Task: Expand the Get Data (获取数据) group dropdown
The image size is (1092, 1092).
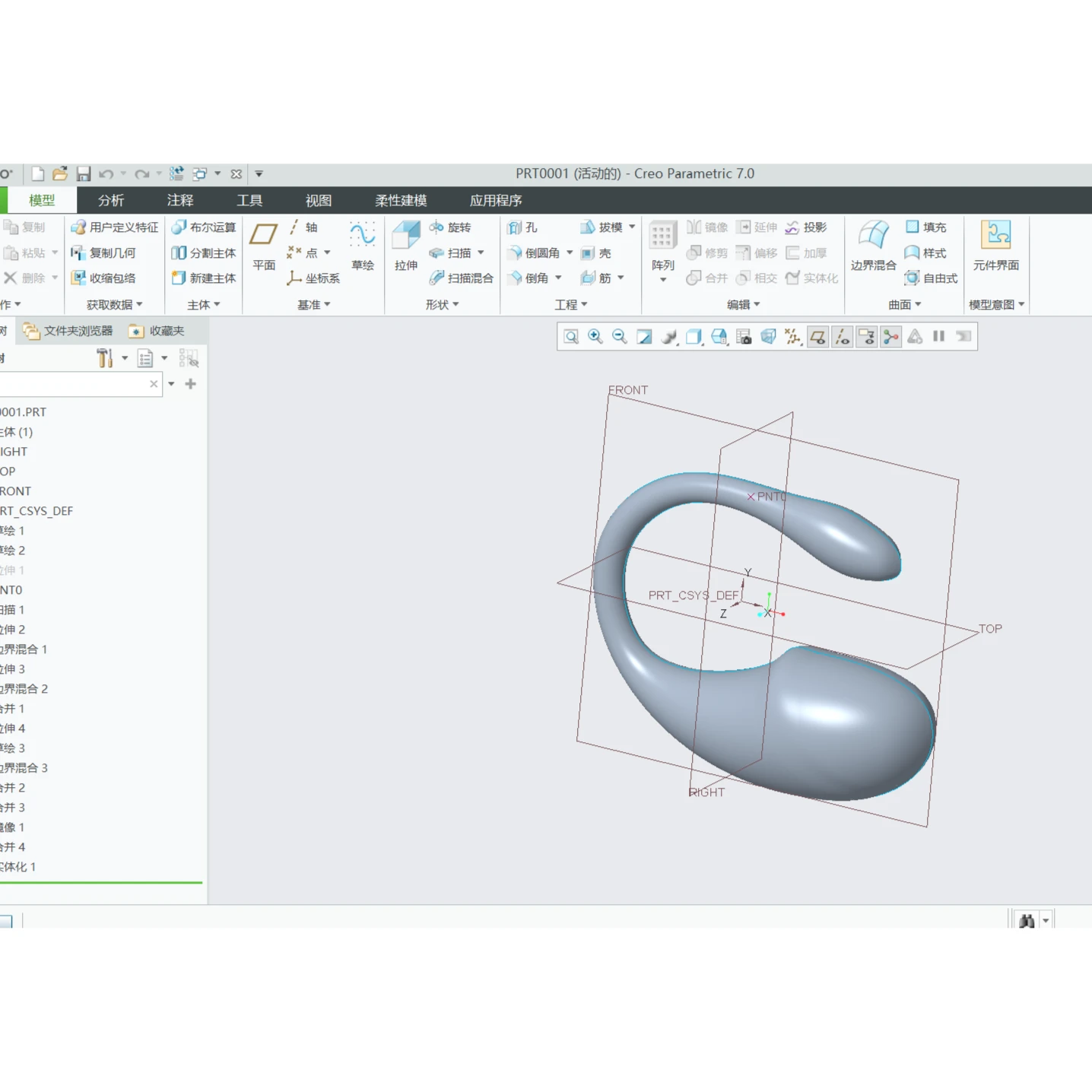Action: [115, 305]
